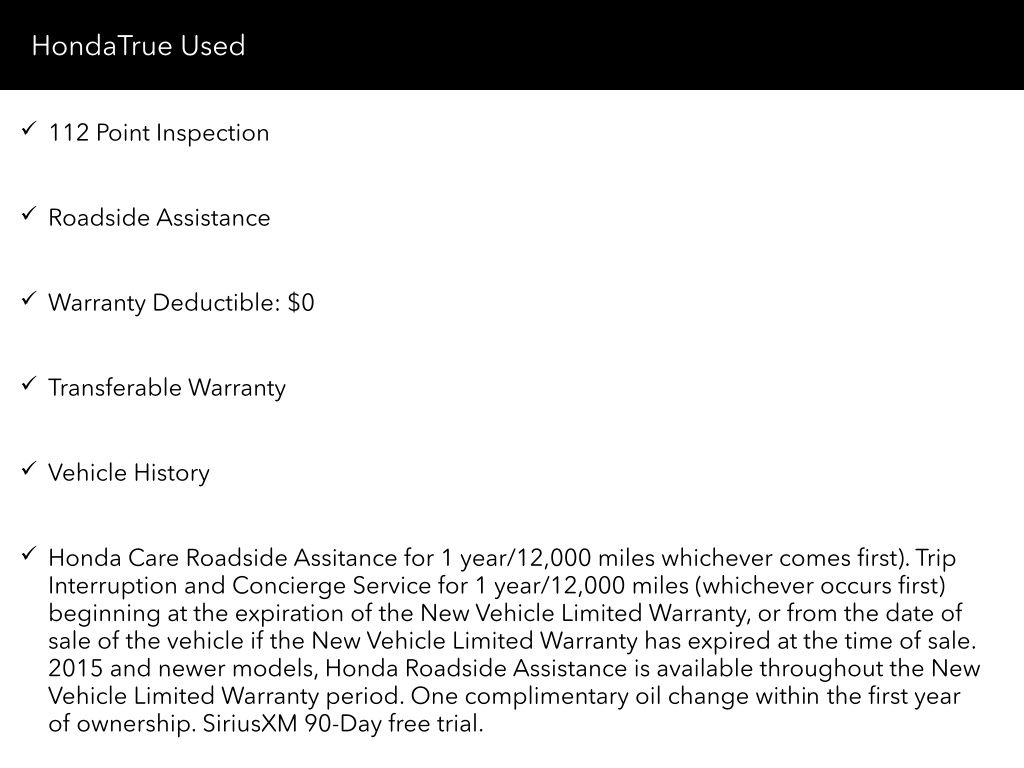Click the 112 Point Inspection text

(x=158, y=133)
